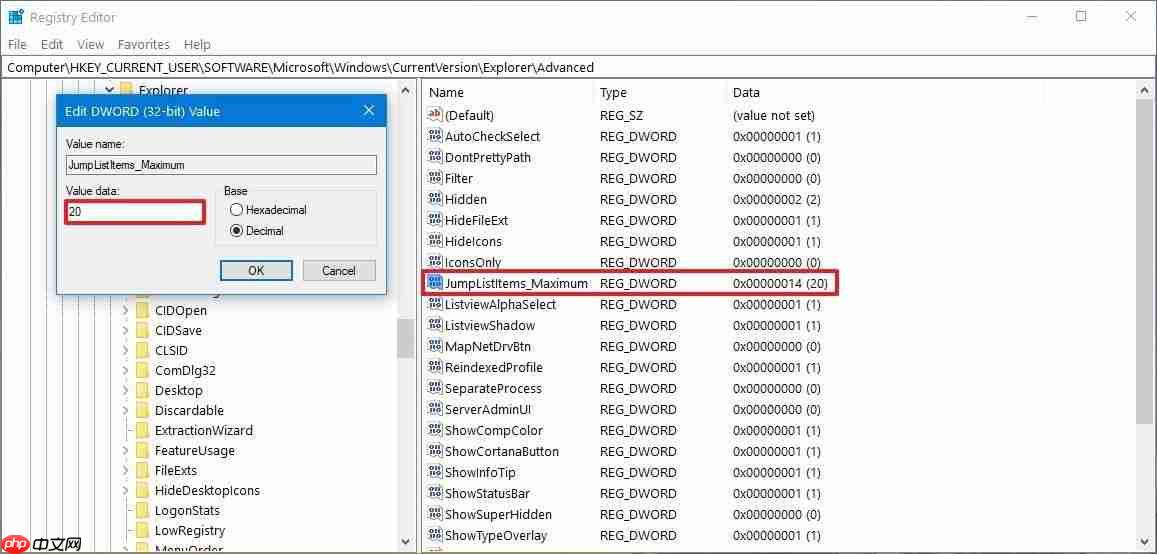Click the HideIcons DWORD icon
The height and width of the screenshot is (554, 1157).
click(x=435, y=241)
